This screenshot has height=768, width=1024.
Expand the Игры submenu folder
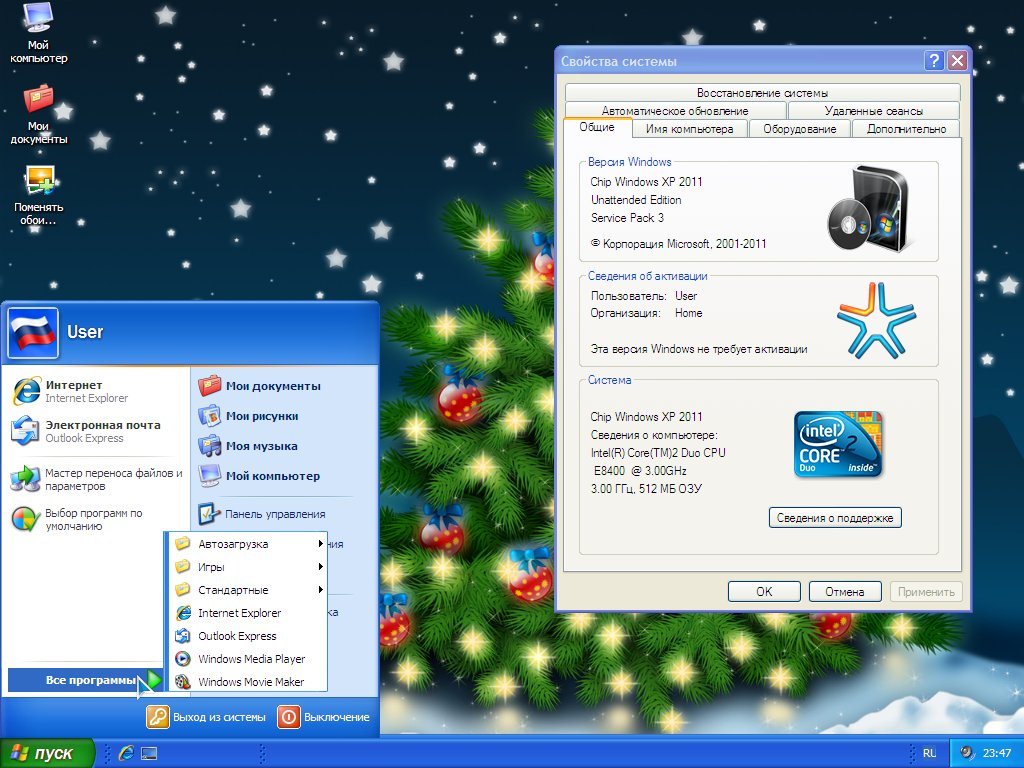[x=249, y=567]
